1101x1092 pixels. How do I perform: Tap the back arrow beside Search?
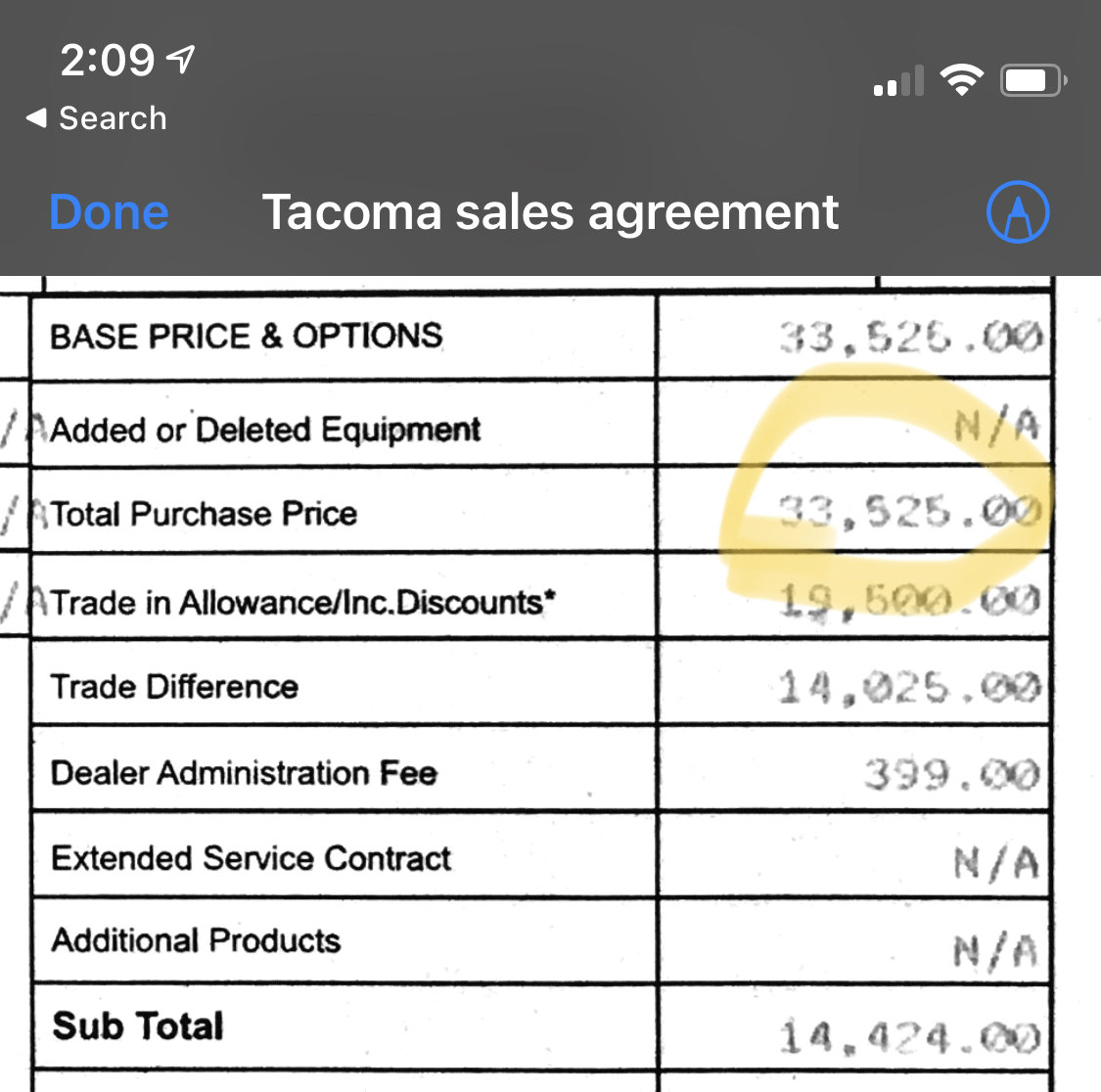pyautogui.click(x=36, y=117)
